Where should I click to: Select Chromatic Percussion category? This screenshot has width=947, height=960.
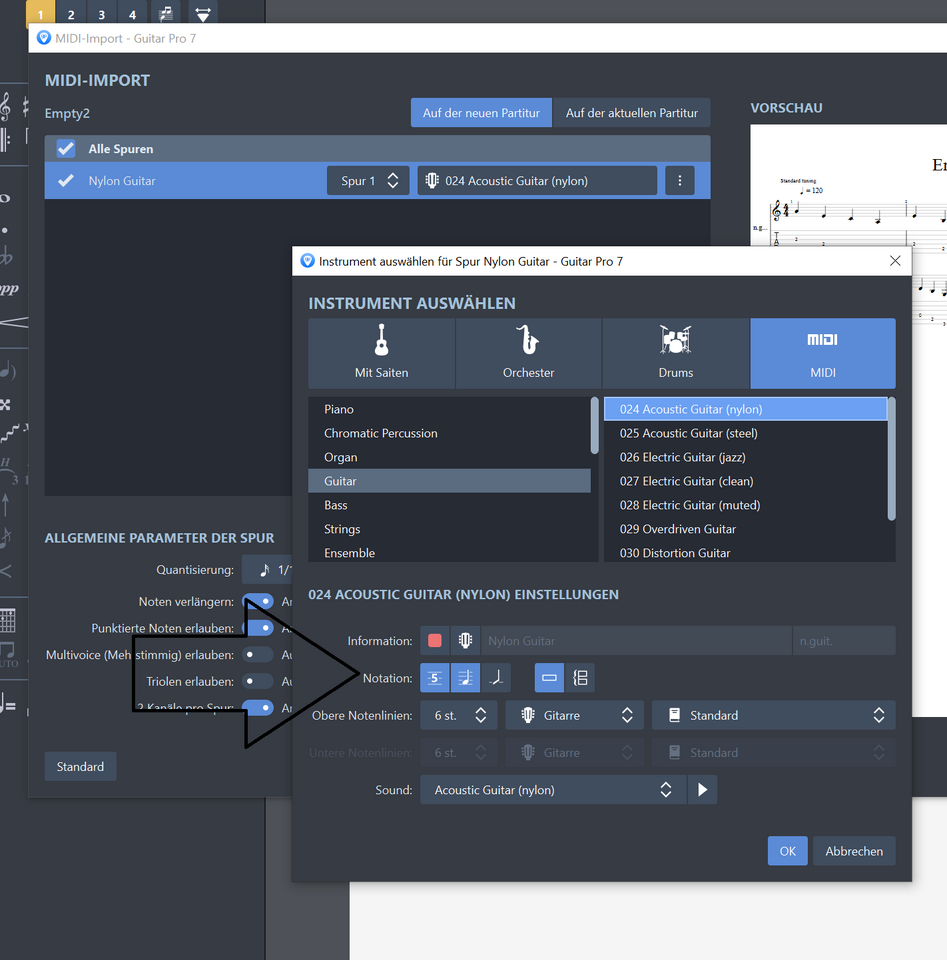click(x=449, y=433)
